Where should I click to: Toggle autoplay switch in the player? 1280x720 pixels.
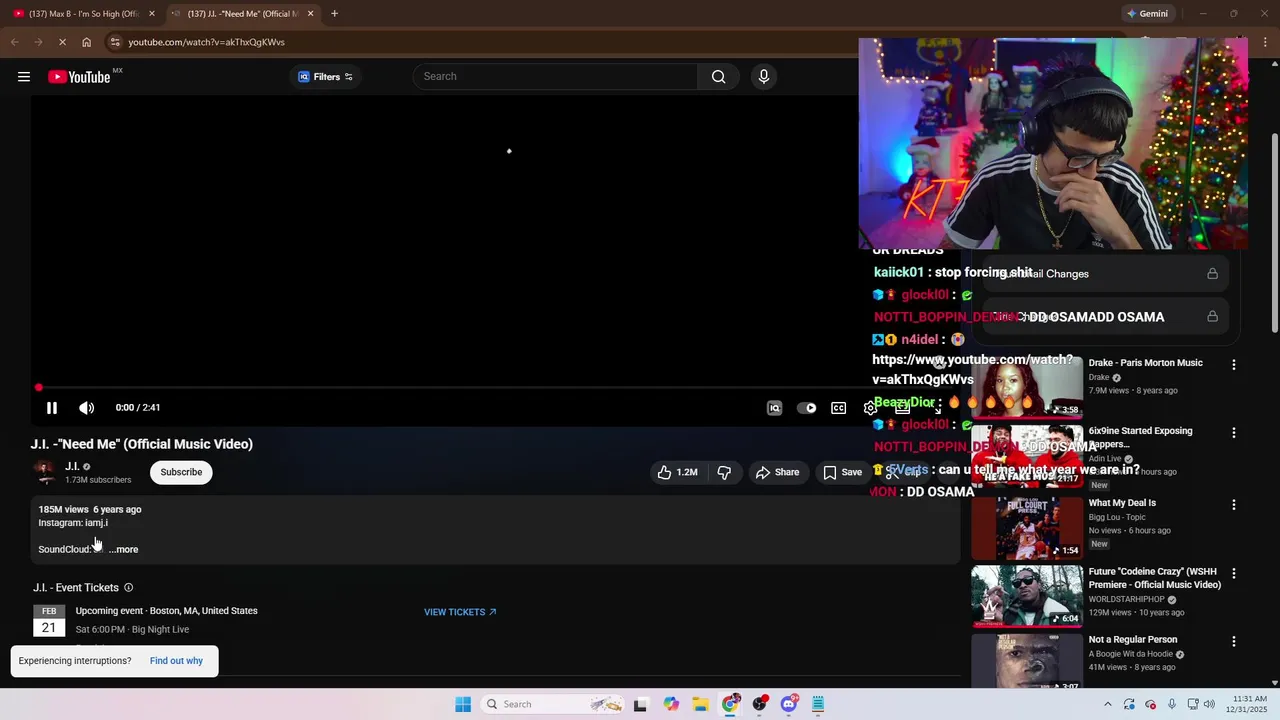click(x=806, y=408)
